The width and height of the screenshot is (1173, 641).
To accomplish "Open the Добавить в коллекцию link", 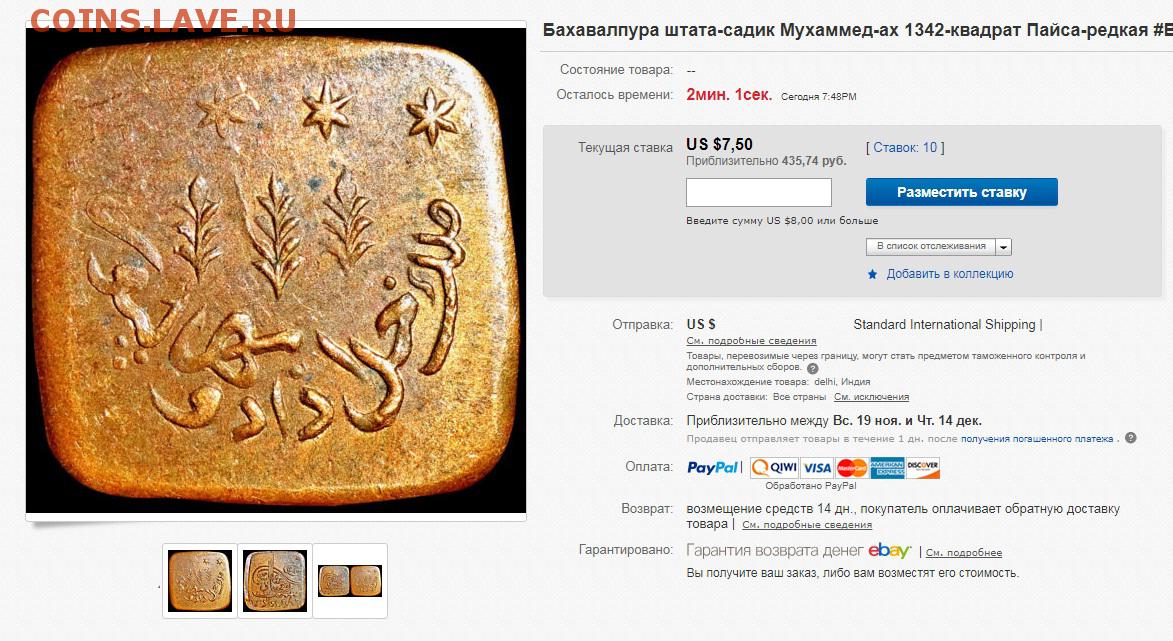I will click(x=949, y=274).
